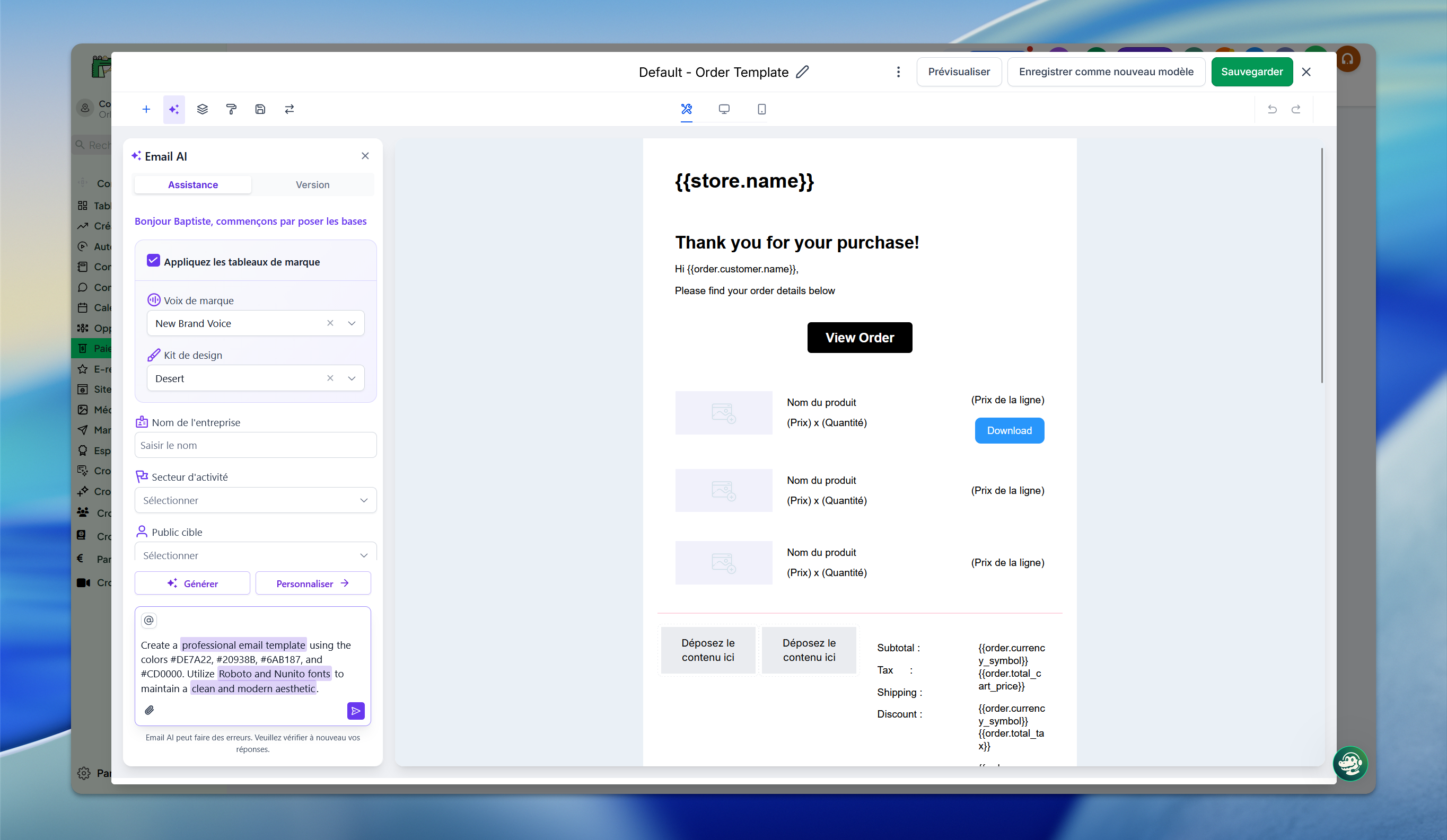Click first product image placeholder

tap(723, 412)
